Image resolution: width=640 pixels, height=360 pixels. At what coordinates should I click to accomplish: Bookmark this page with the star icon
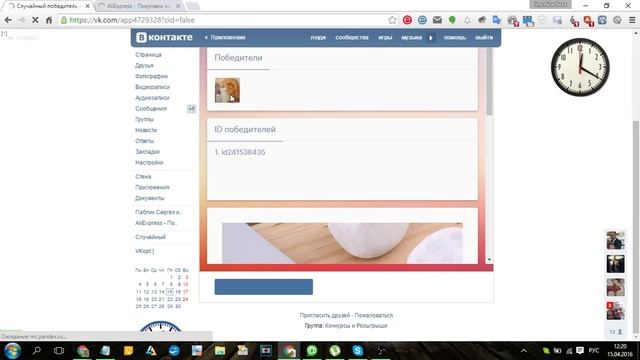pos(392,20)
